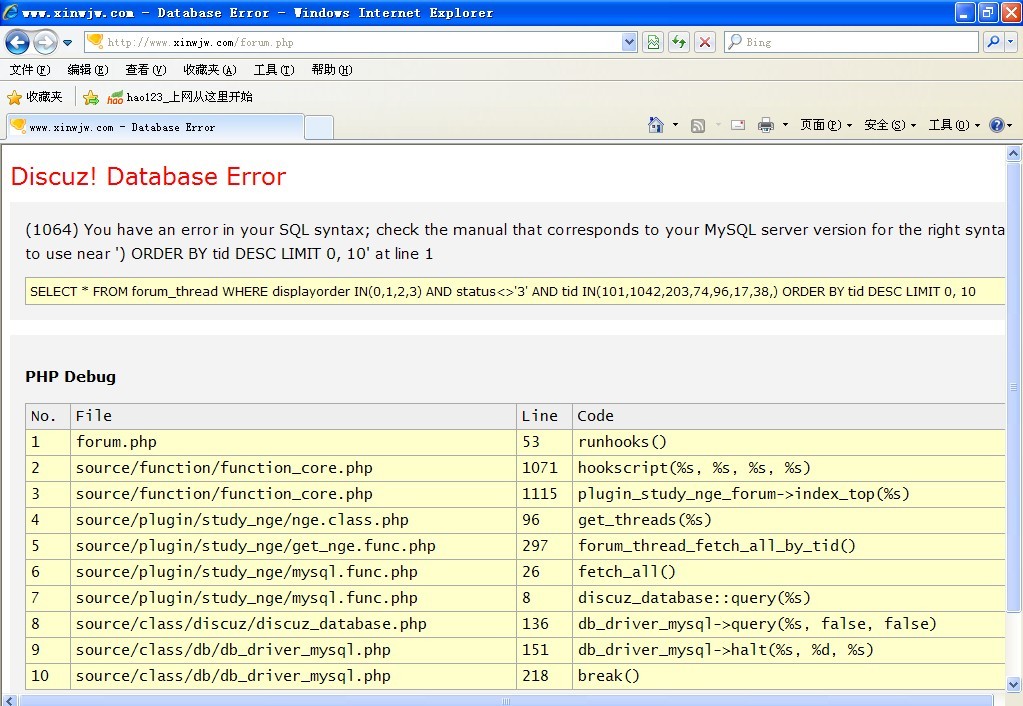Click source/plugin/study_nge/get_nge.func.php cell

coord(293,546)
